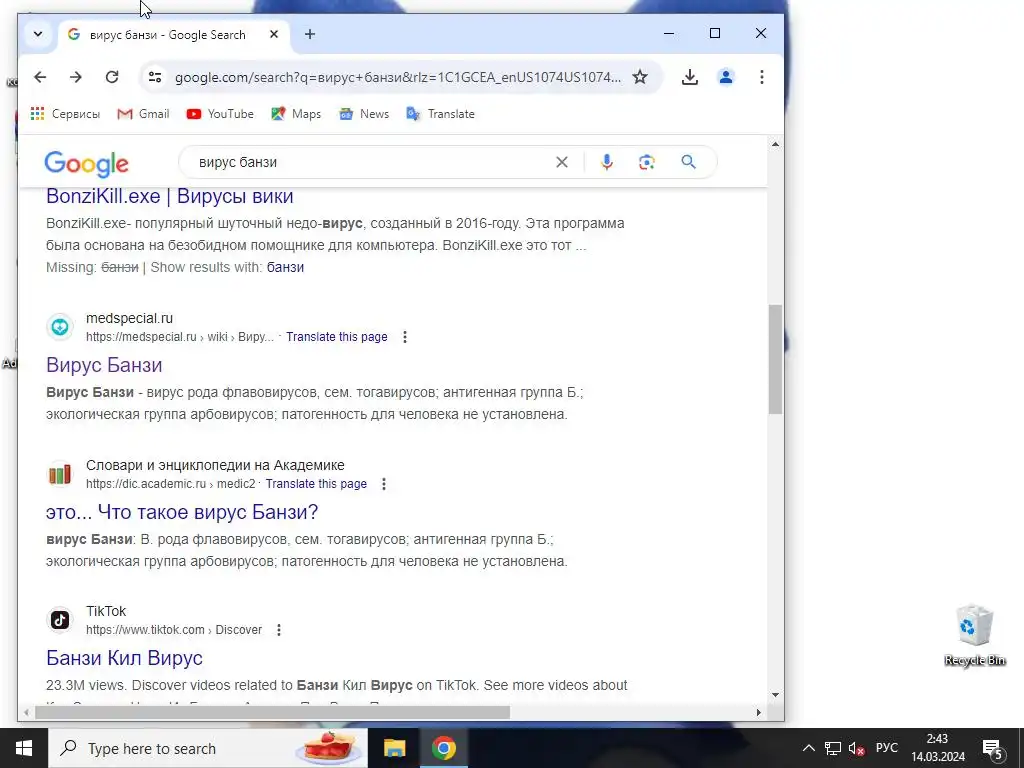This screenshot has height=768, width=1024.
Task: Select the Recycle Bin desktop icon
Action: pyautogui.click(x=975, y=634)
